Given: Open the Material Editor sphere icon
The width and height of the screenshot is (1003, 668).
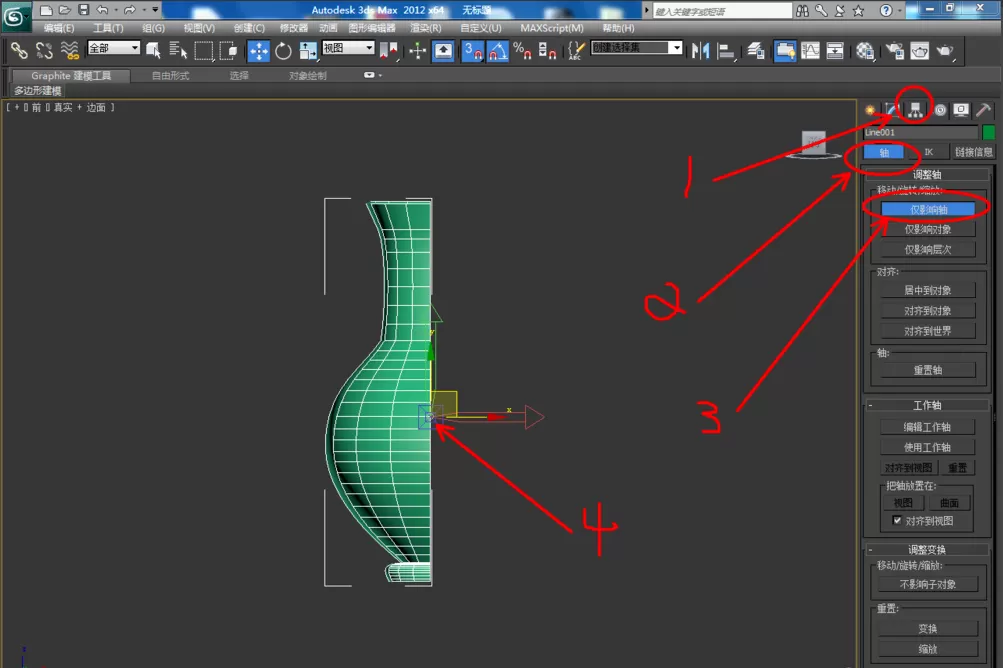Looking at the screenshot, I should click(x=865, y=51).
